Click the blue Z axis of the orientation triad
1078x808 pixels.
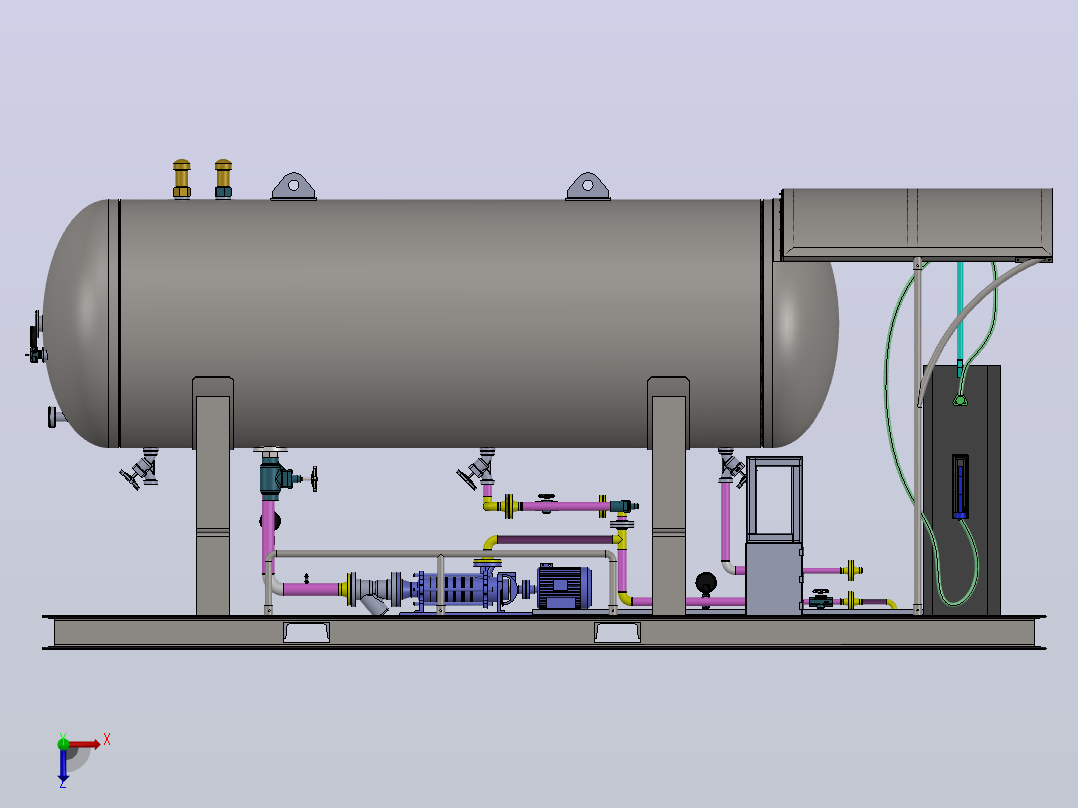(63, 763)
